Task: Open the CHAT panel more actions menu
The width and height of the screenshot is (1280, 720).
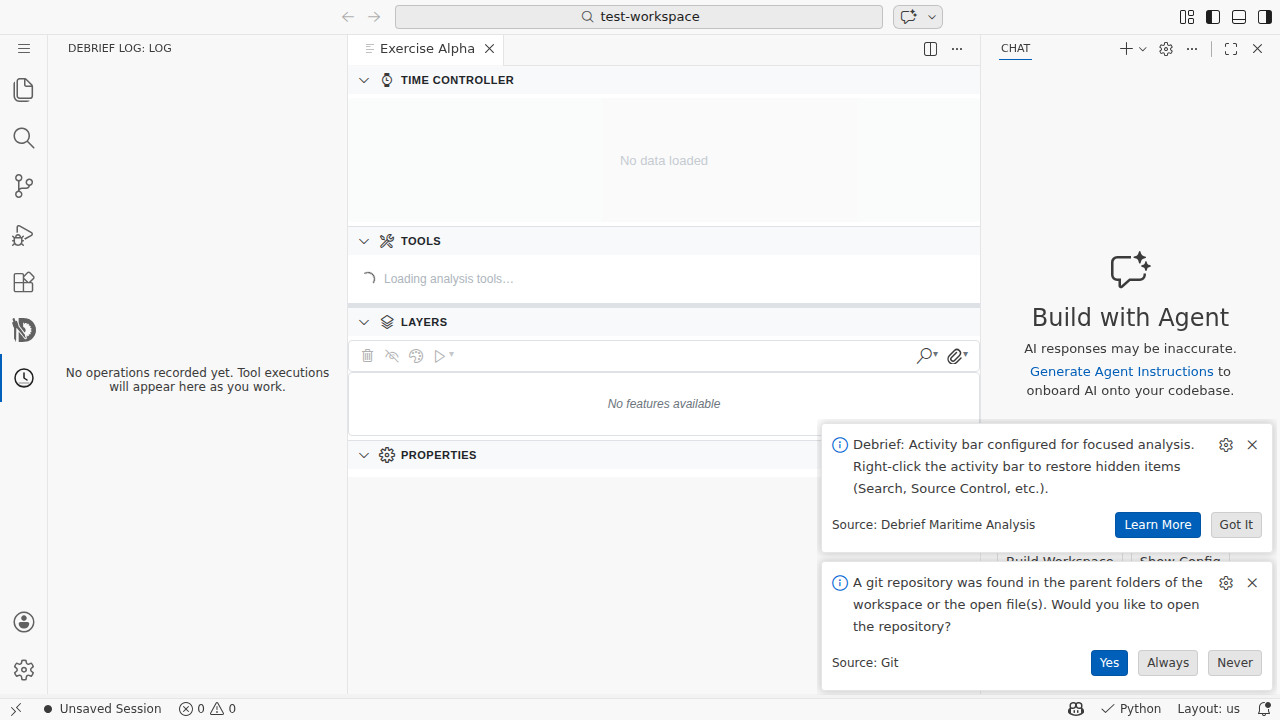Action: pyautogui.click(x=1191, y=48)
